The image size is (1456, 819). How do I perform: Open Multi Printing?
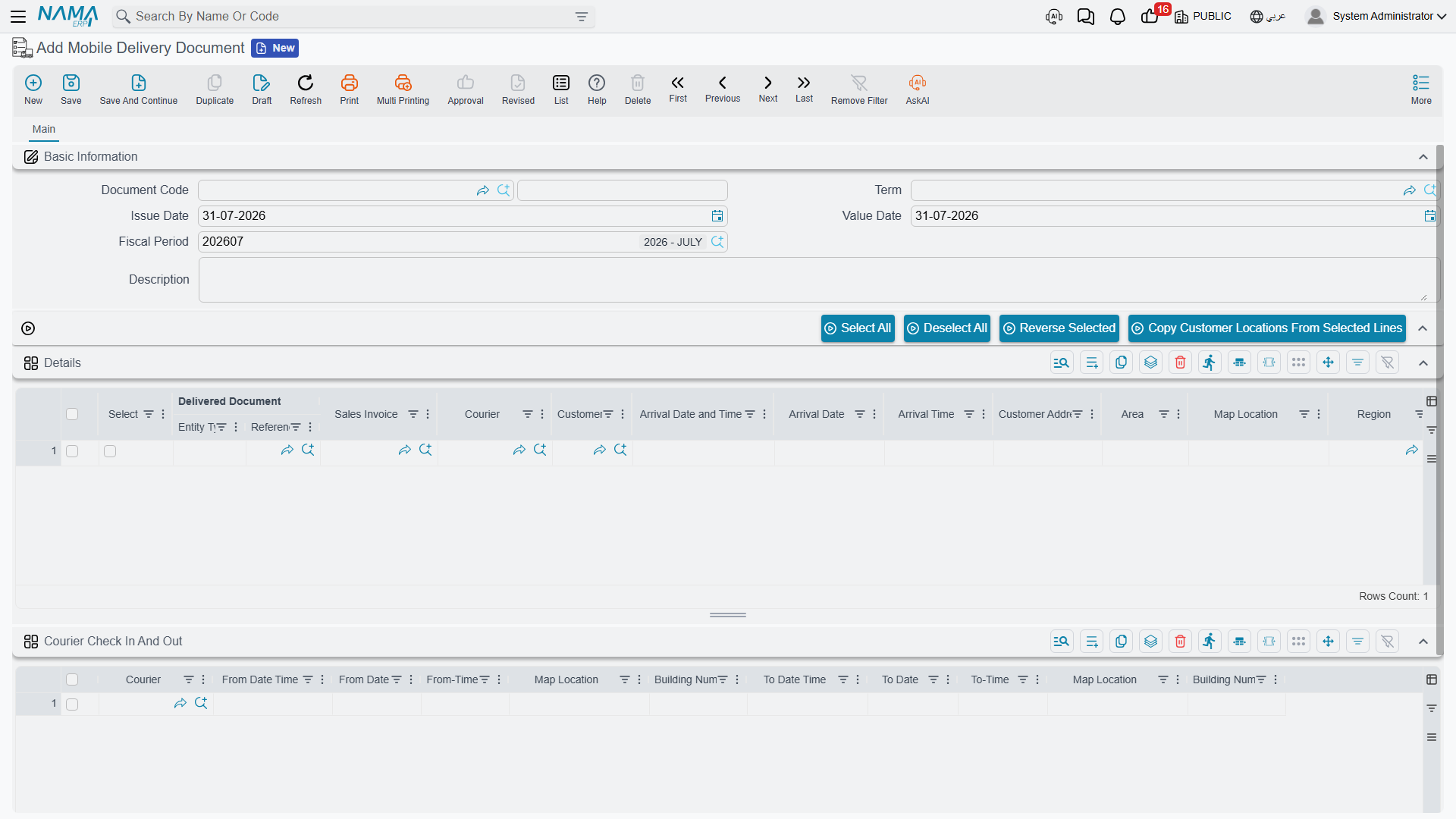point(403,89)
